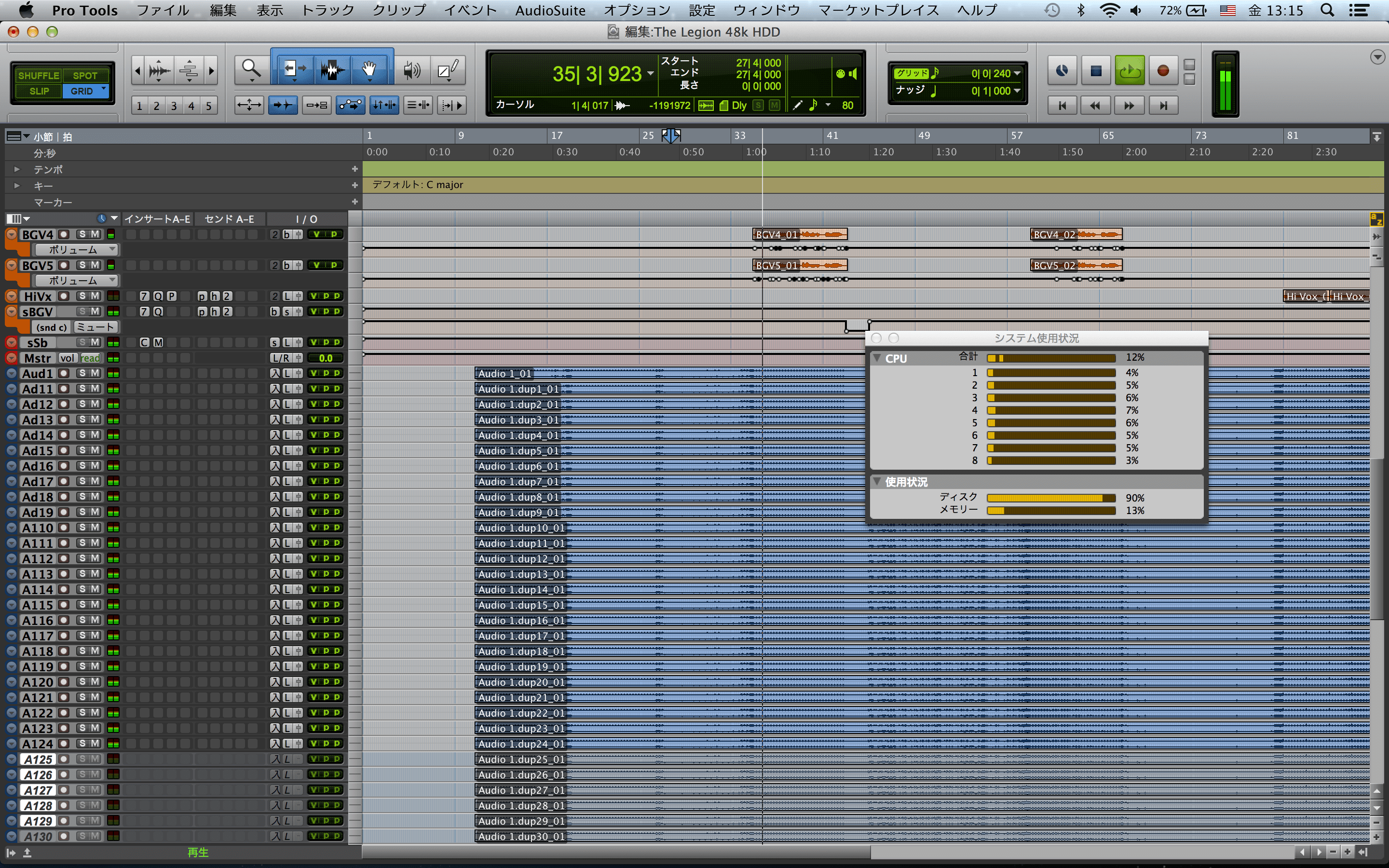Collapse usage section in System Usage window
This screenshot has width=1389, height=868.
tap(877, 481)
